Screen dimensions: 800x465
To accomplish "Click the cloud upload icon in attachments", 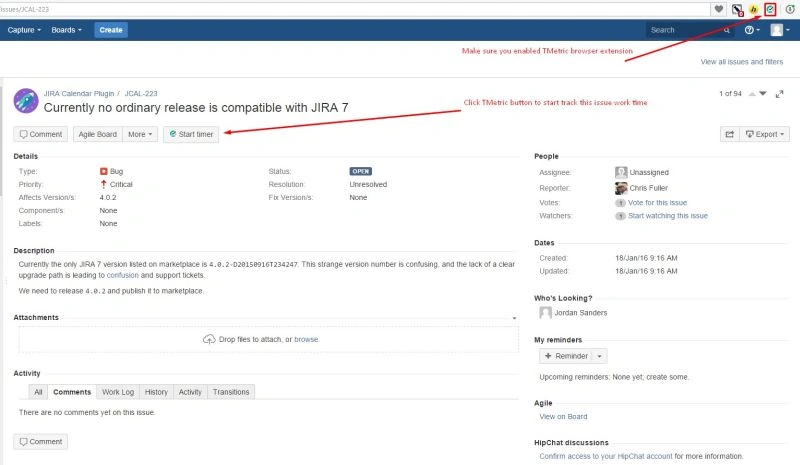I will (x=209, y=339).
